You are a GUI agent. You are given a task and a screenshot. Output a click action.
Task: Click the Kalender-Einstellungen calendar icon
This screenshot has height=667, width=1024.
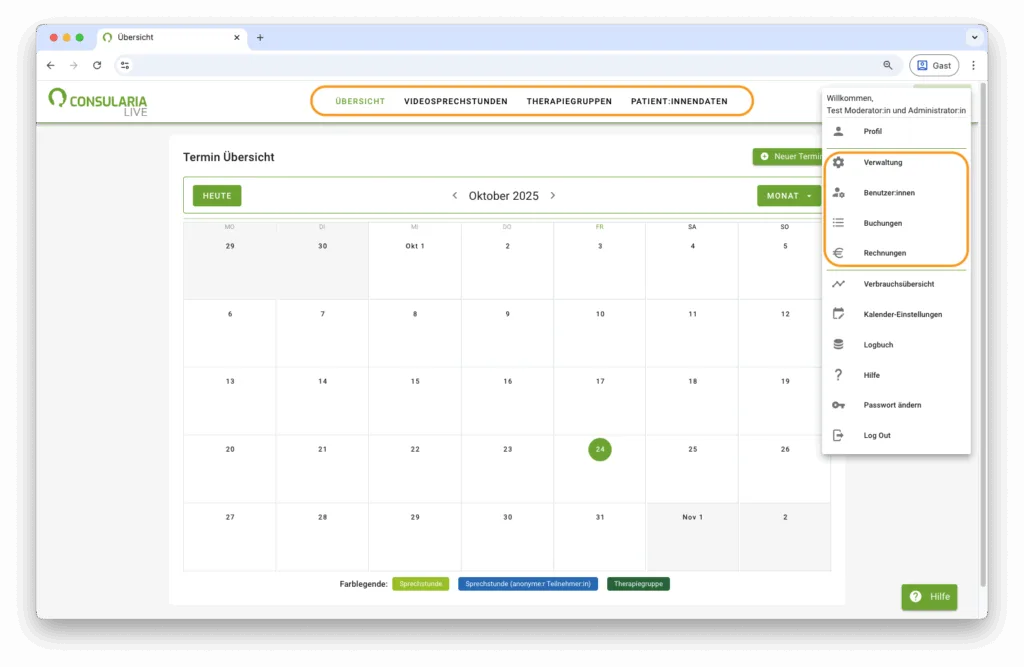click(x=839, y=314)
